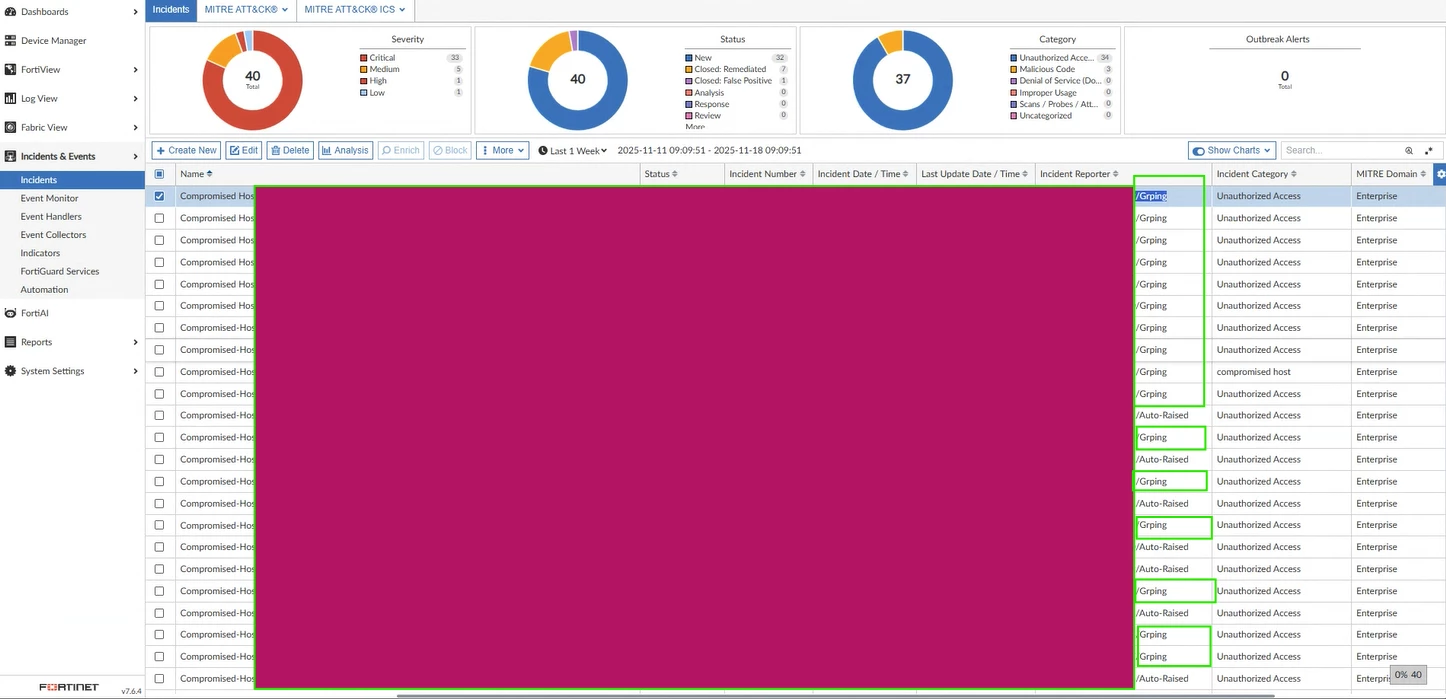Expand the System Settings menu chevron
1446x699 pixels.
click(x=135, y=371)
